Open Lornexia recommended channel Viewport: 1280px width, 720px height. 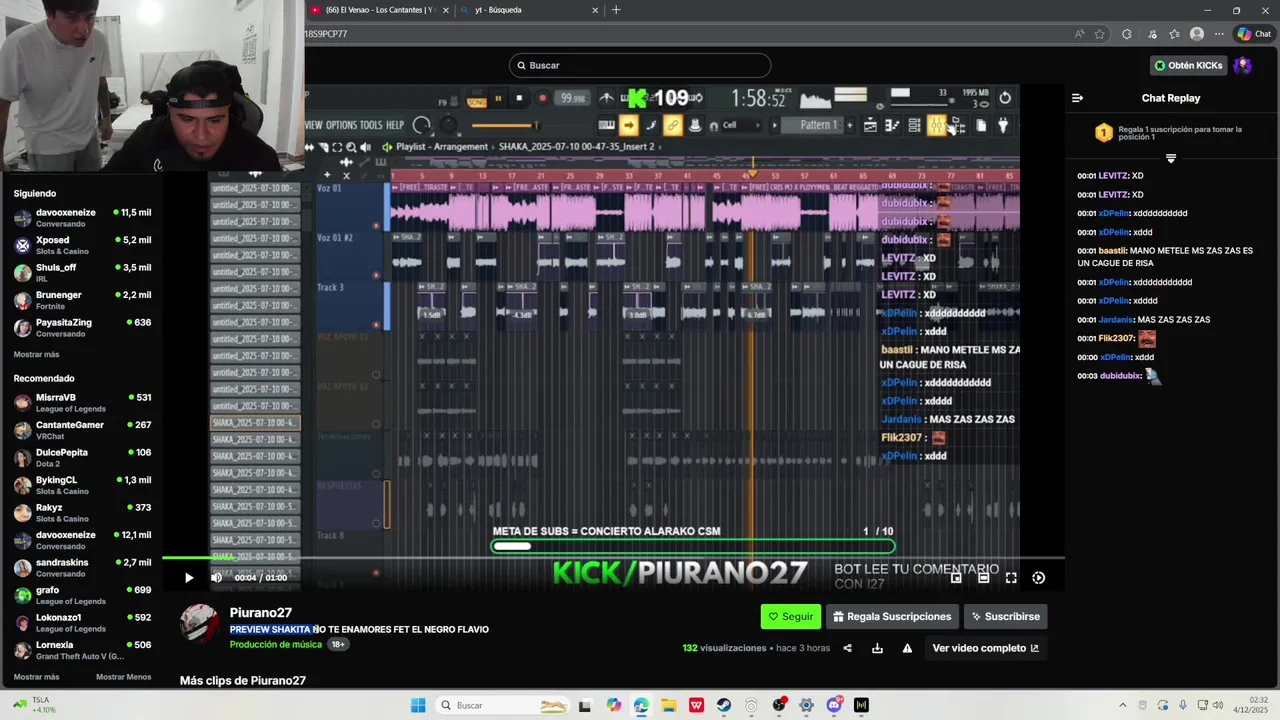tap(82, 650)
